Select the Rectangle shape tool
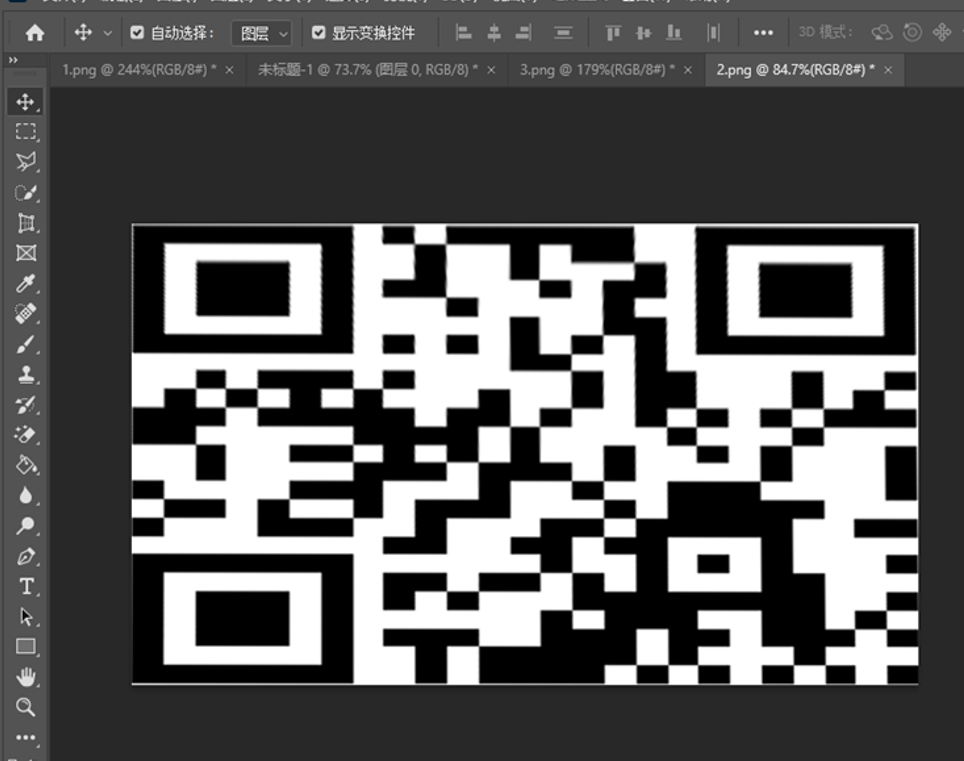This screenshot has height=761, width=964. click(x=25, y=647)
